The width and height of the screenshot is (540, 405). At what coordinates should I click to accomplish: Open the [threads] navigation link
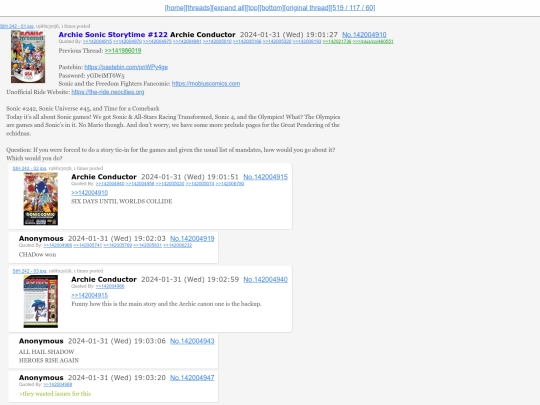tap(198, 8)
